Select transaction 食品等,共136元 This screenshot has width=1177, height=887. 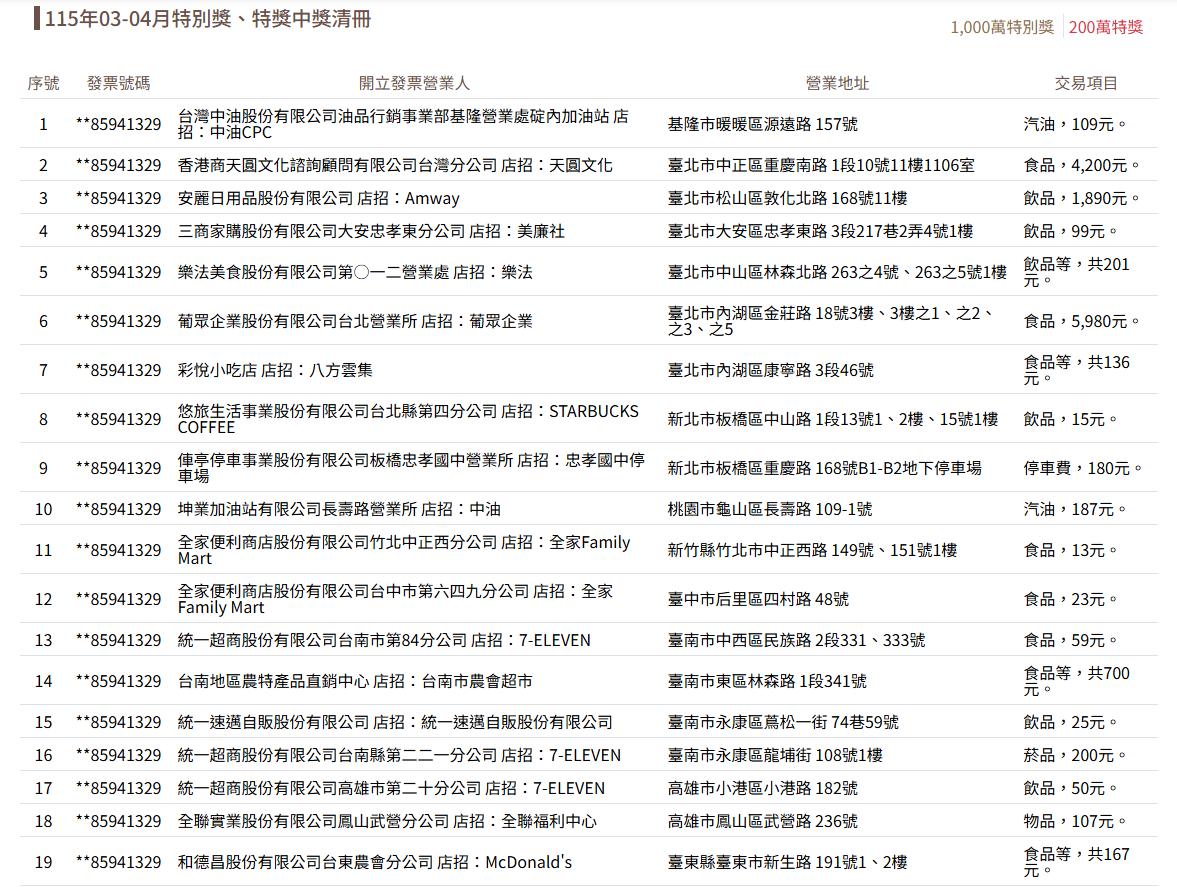(x=1076, y=370)
